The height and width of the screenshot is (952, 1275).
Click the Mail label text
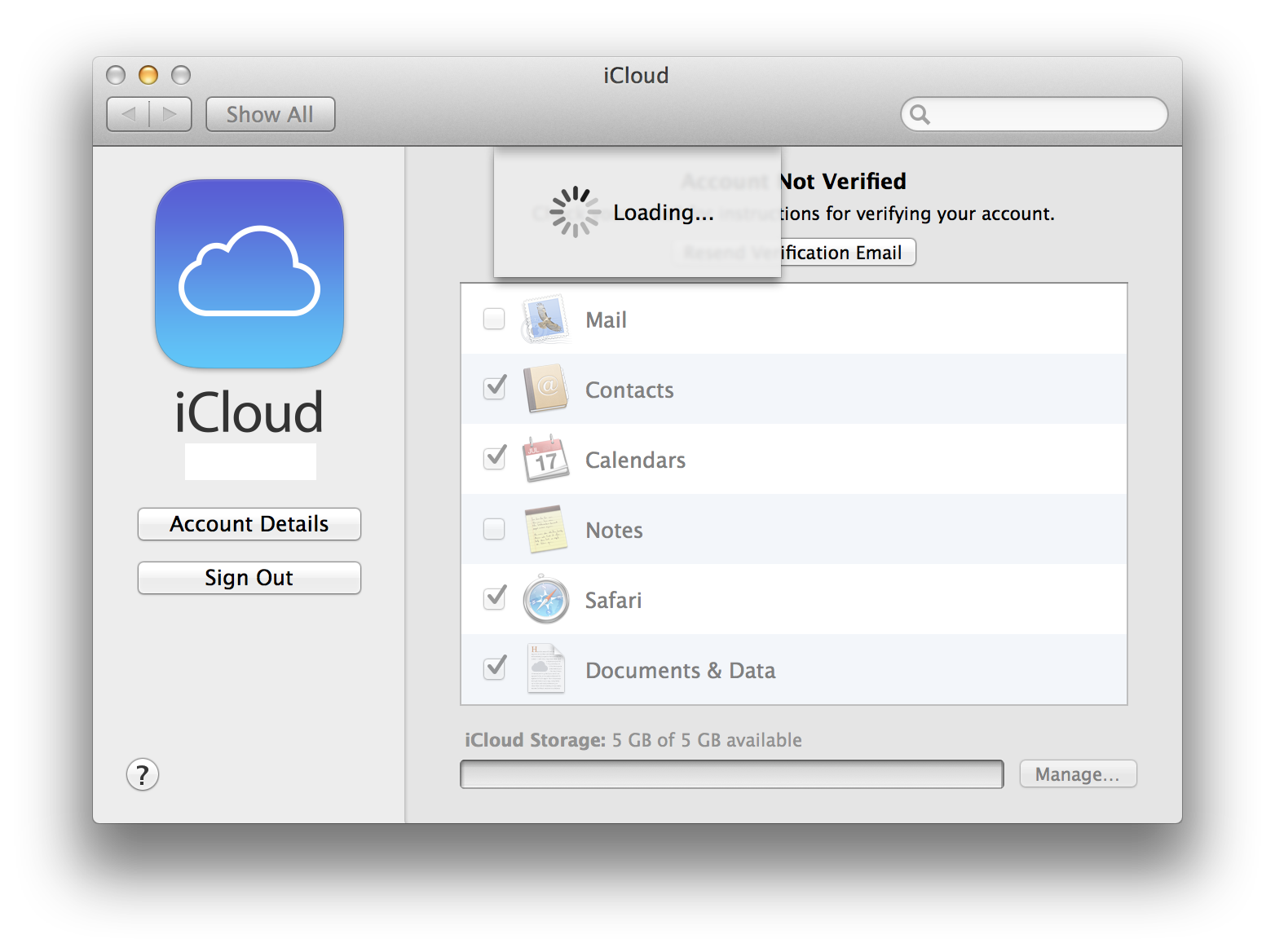click(606, 320)
